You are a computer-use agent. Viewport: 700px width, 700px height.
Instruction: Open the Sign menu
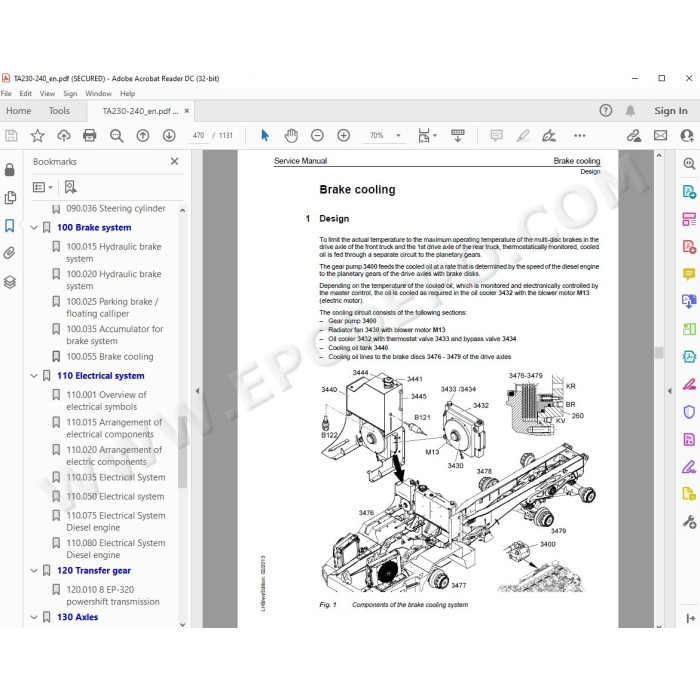click(70, 93)
